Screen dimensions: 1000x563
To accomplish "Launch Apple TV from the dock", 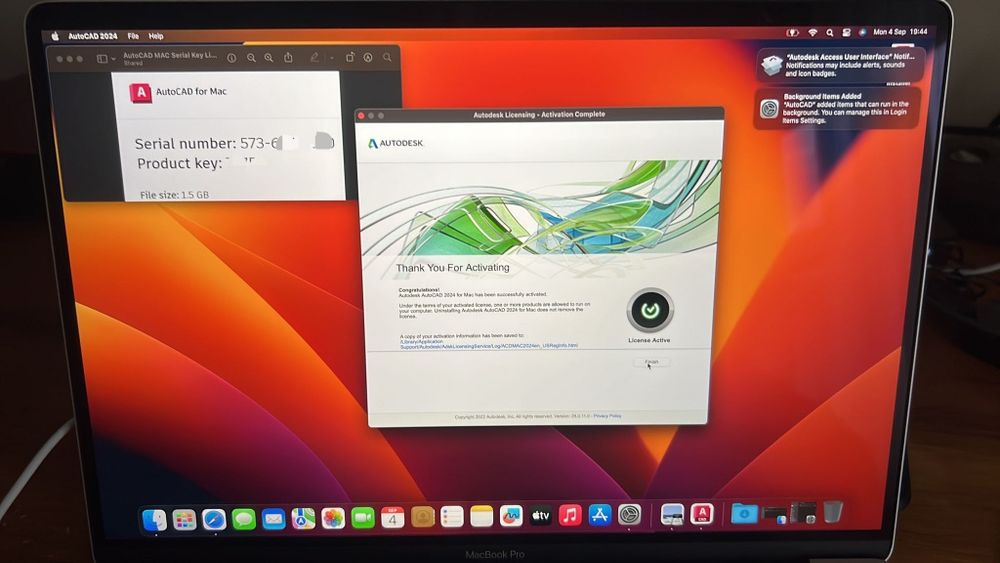I will coord(541,515).
